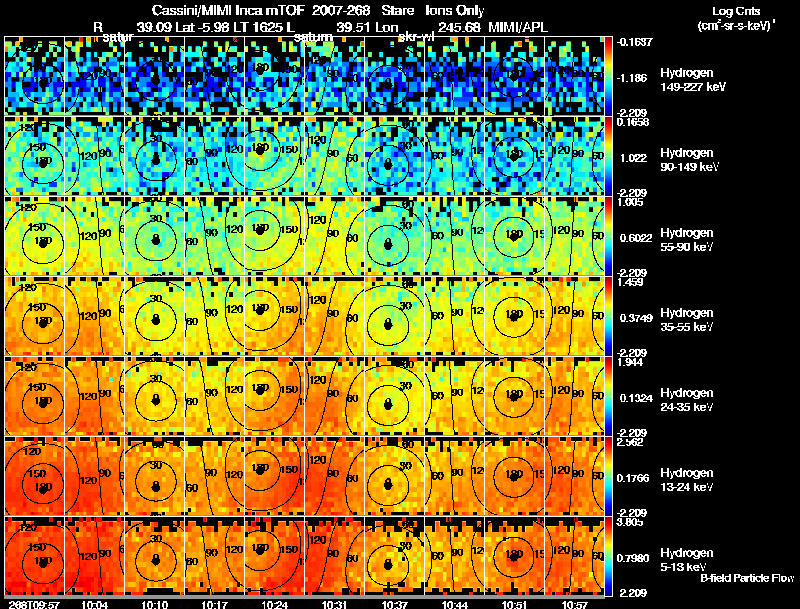Click the 'Ions Only' text in title
Screen dimensions: 800x609
(455, 11)
